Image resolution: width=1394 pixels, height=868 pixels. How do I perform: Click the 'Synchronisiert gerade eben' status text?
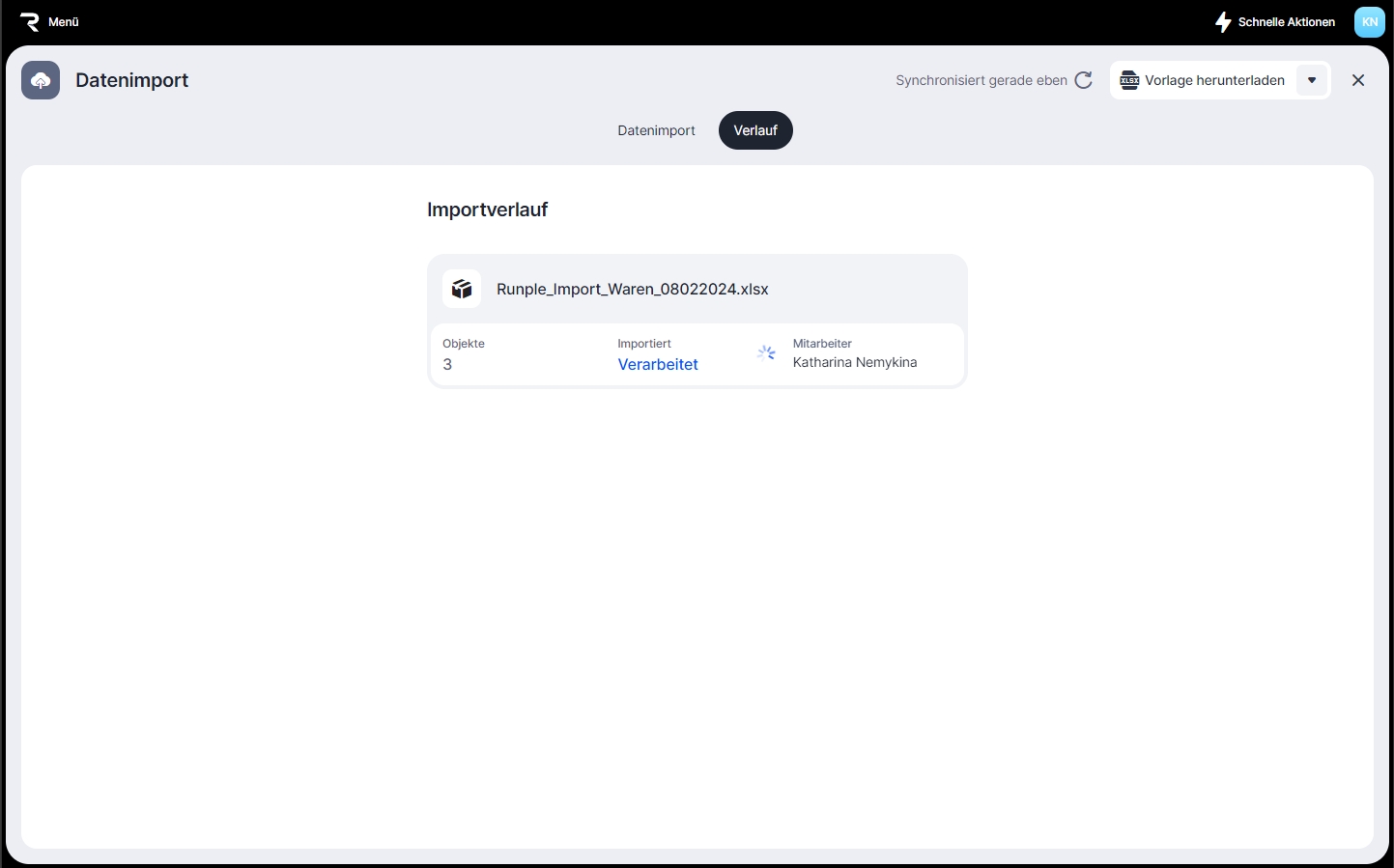[x=981, y=80]
